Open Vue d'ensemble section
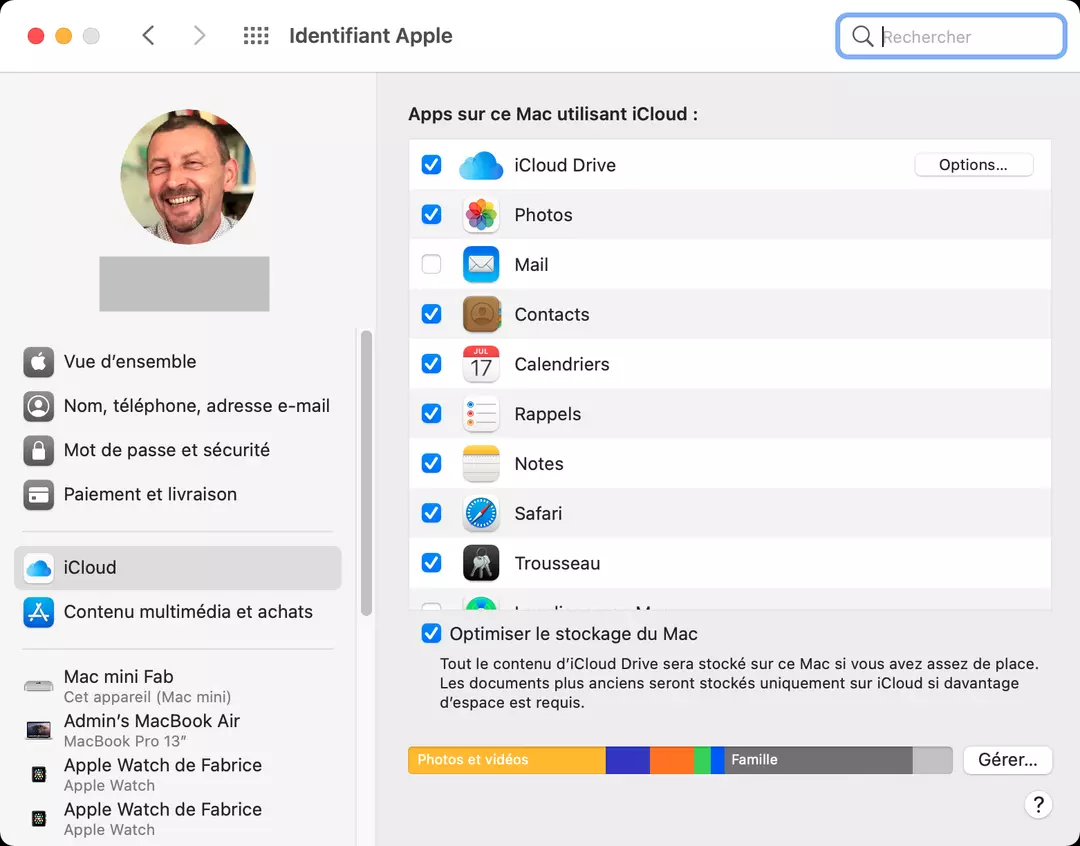1080x846 pixels. click(178, 362)
